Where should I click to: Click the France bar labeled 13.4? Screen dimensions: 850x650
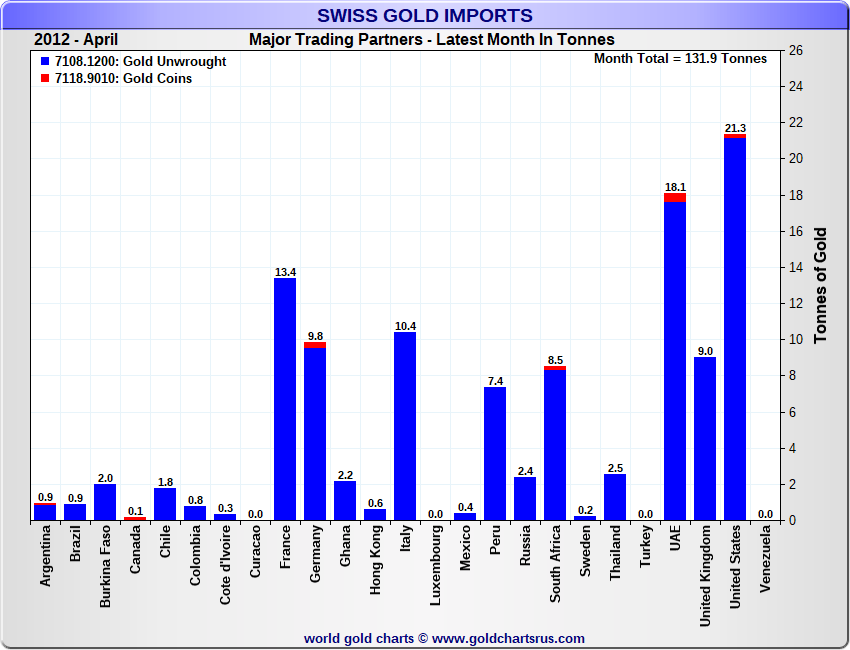pos(285,400)
